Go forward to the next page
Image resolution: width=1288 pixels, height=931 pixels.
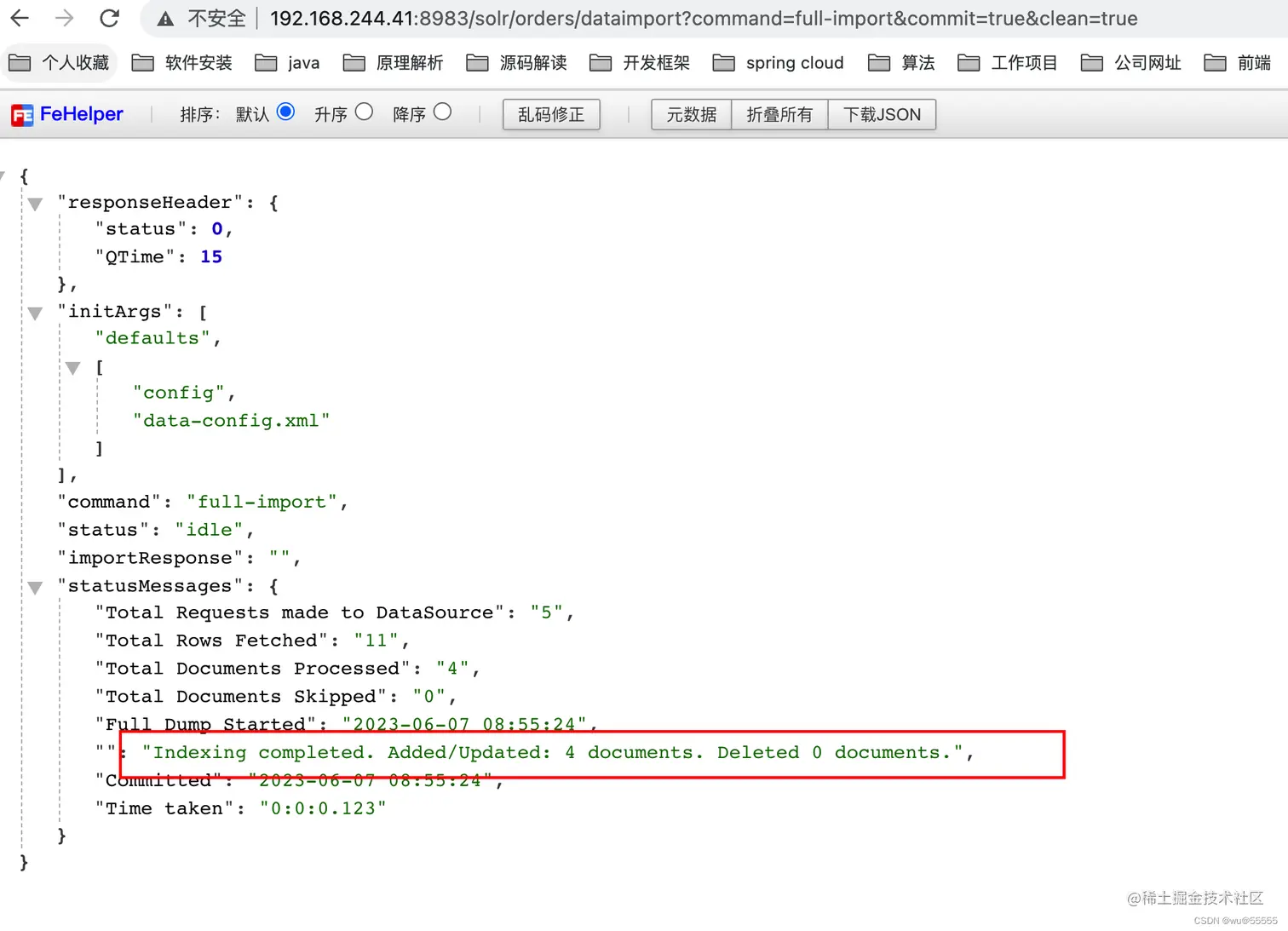65,18
